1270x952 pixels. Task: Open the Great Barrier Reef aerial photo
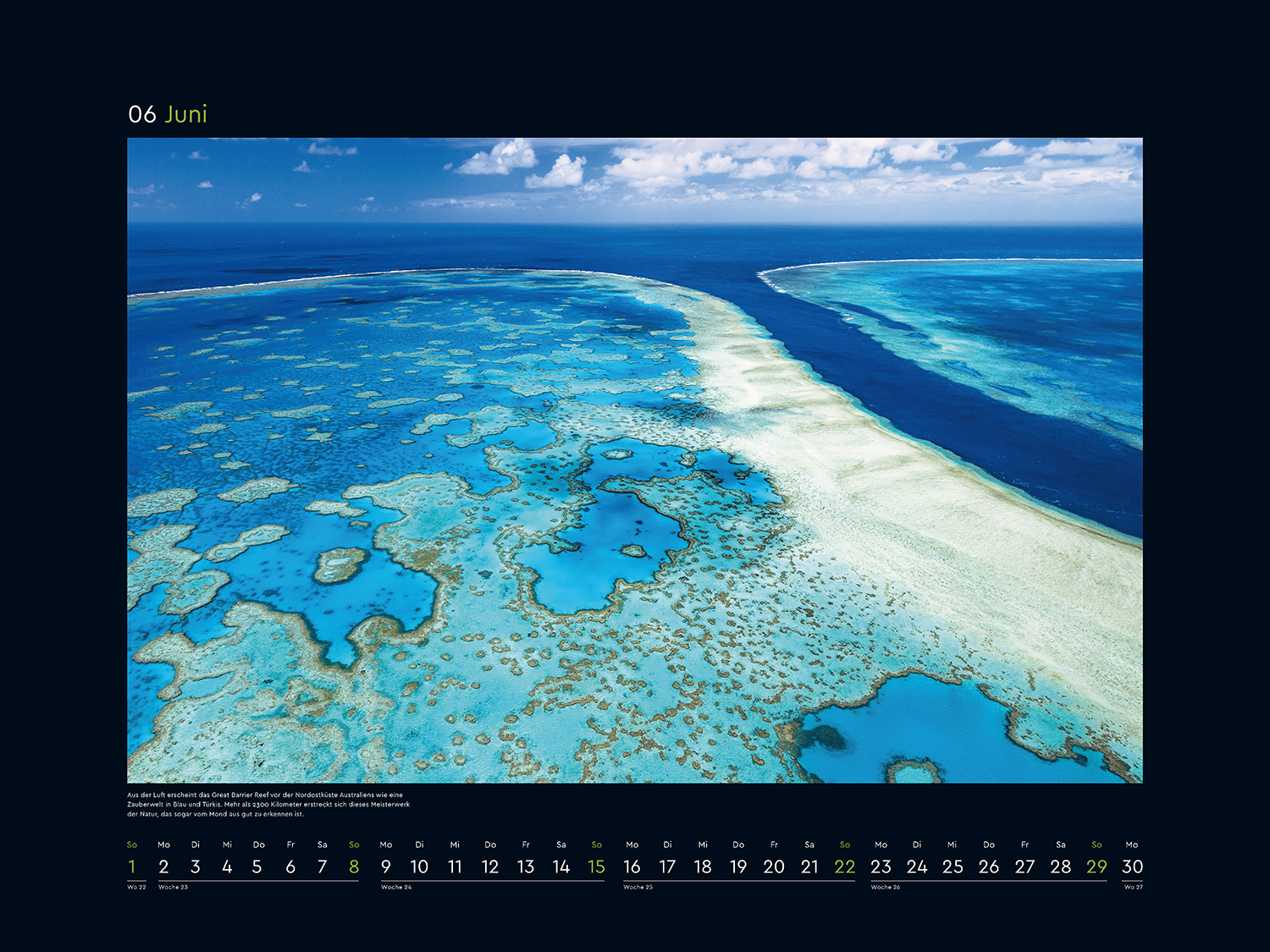click(635, 459)
